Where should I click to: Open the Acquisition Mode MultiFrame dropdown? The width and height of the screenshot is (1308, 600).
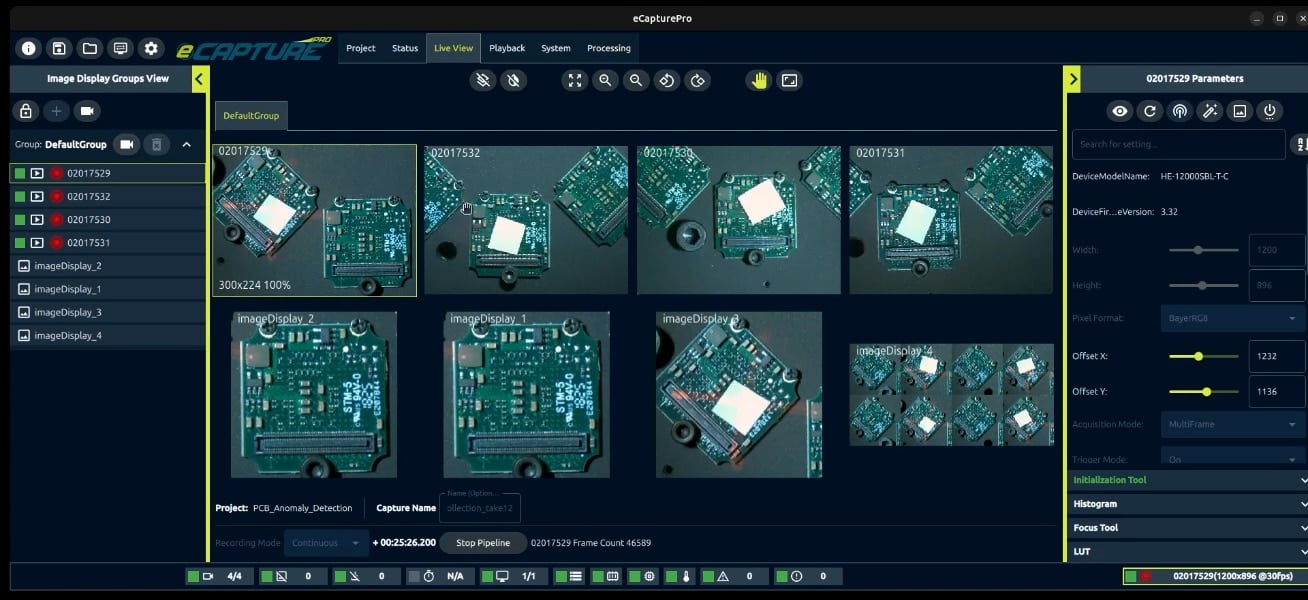pos(1232,424)
